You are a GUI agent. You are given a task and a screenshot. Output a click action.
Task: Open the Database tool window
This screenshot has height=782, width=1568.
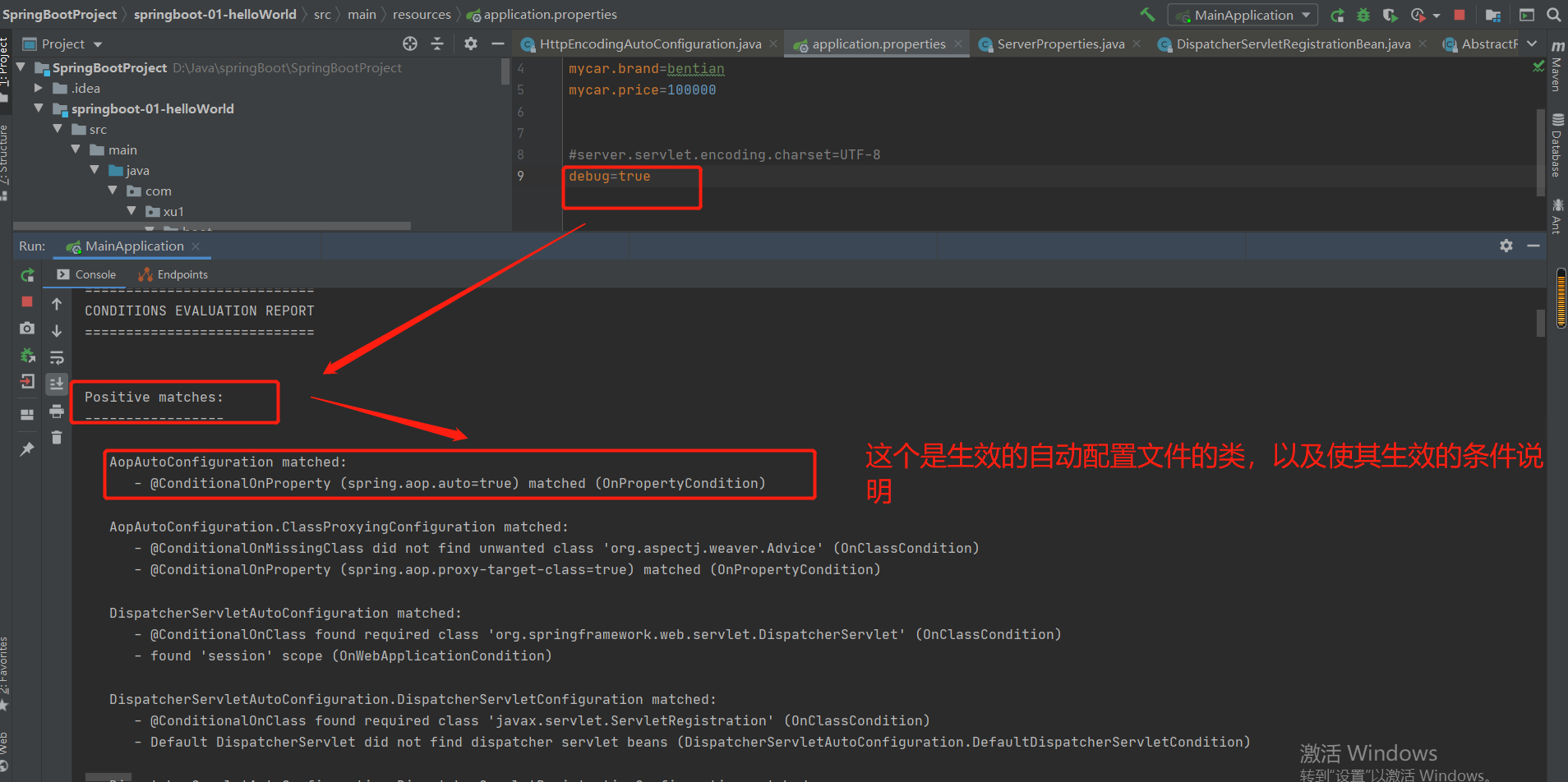coord(1556,145)
